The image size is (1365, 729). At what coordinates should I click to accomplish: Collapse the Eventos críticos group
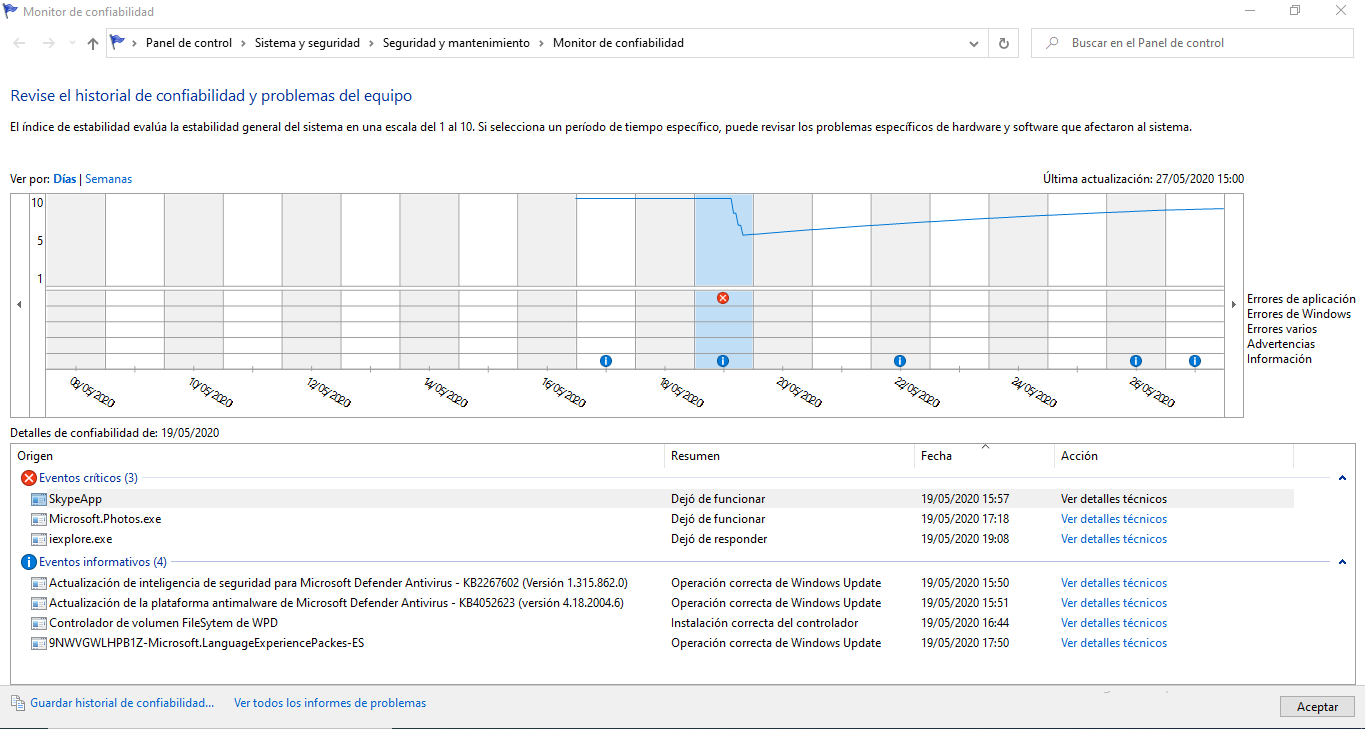1342,478
